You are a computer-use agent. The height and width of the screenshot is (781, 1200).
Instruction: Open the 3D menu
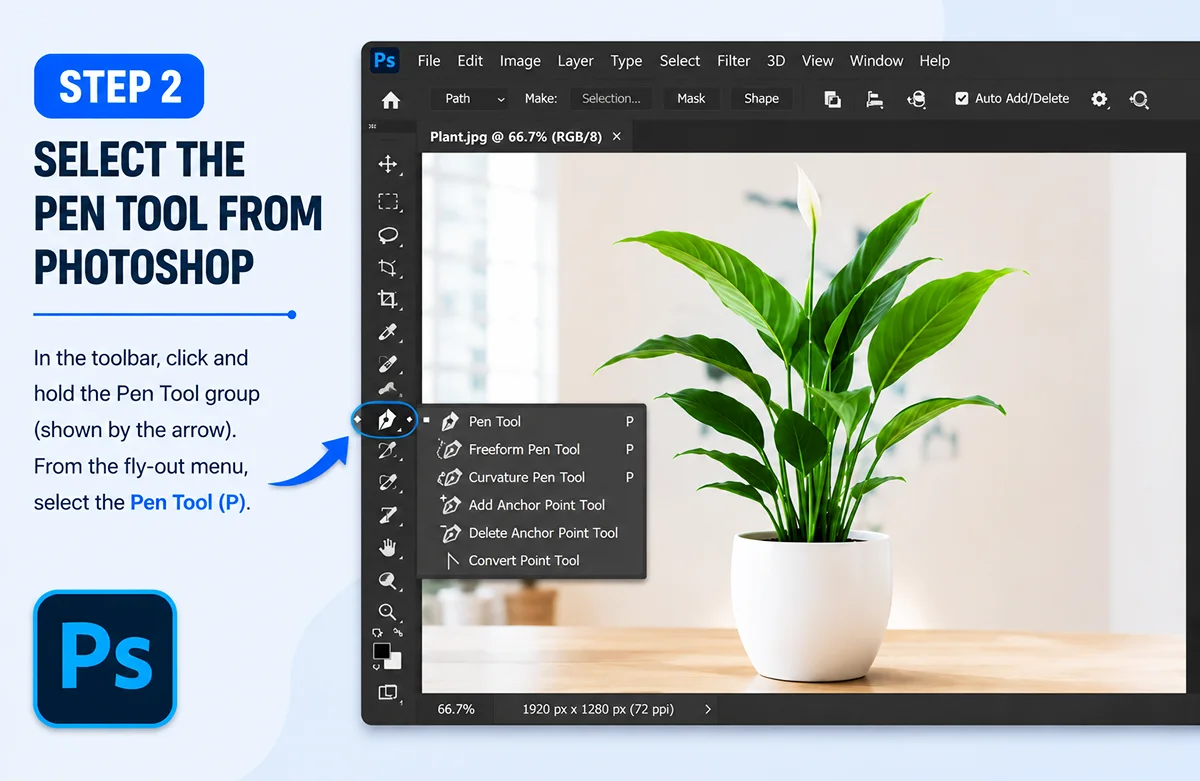click(x=776, y=61)
